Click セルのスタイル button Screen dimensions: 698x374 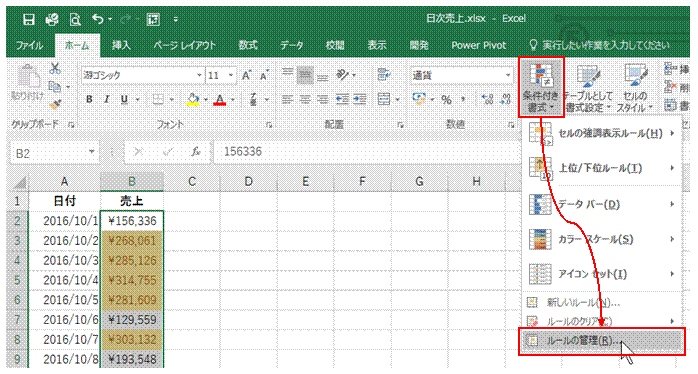pyautogui.click(x=635, y=87)
